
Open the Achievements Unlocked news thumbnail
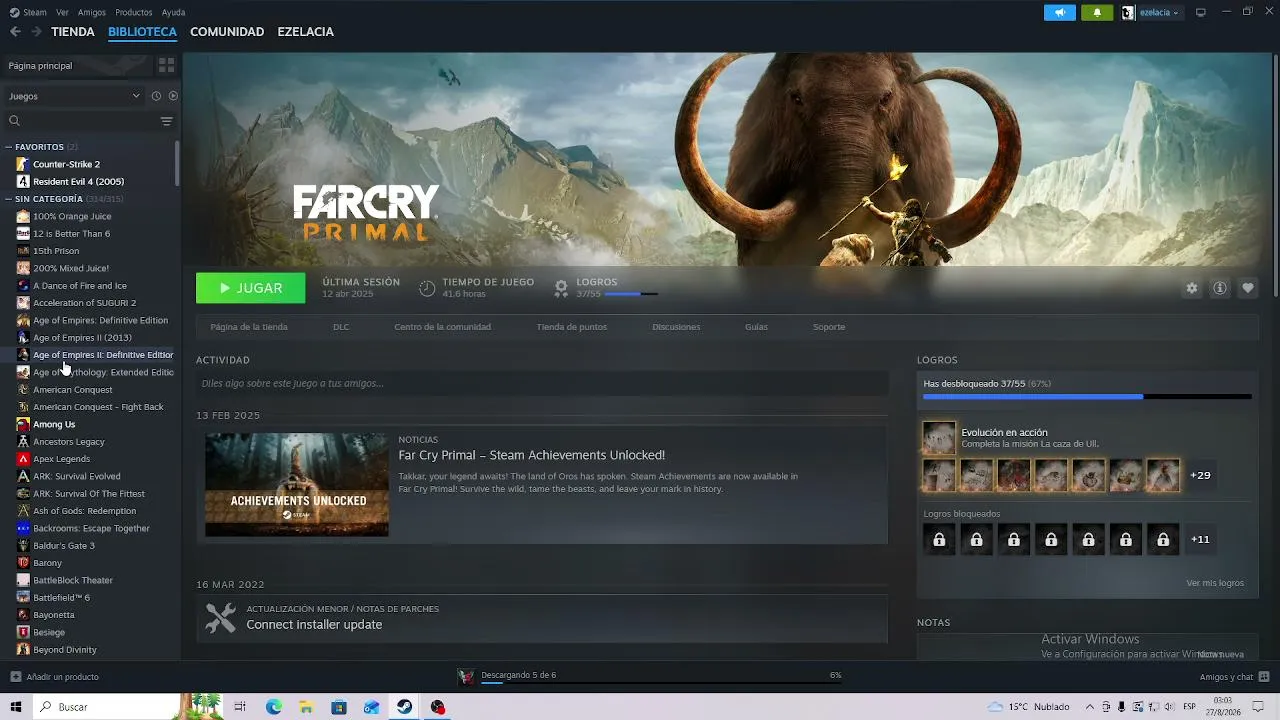[x=297, y=485]
